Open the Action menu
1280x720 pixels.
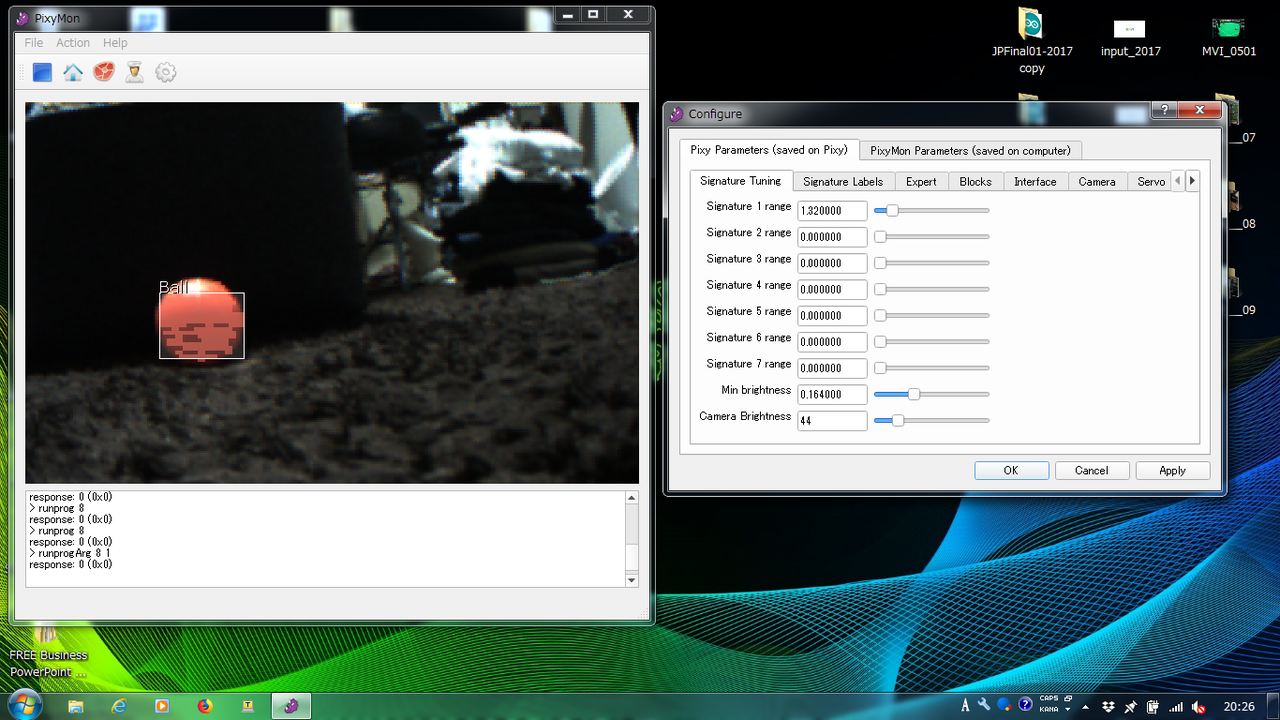point(72,42)
